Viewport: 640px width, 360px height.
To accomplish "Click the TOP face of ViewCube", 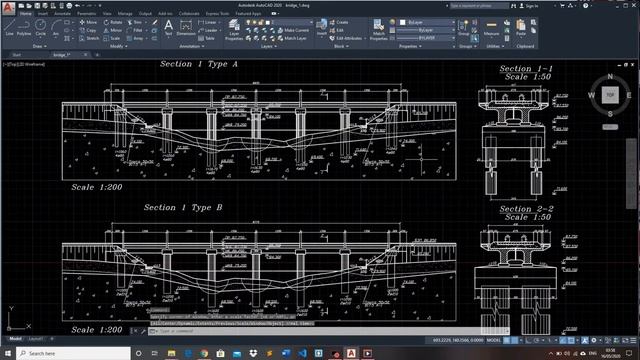I will pyautogui.click(x=610, y=95).
